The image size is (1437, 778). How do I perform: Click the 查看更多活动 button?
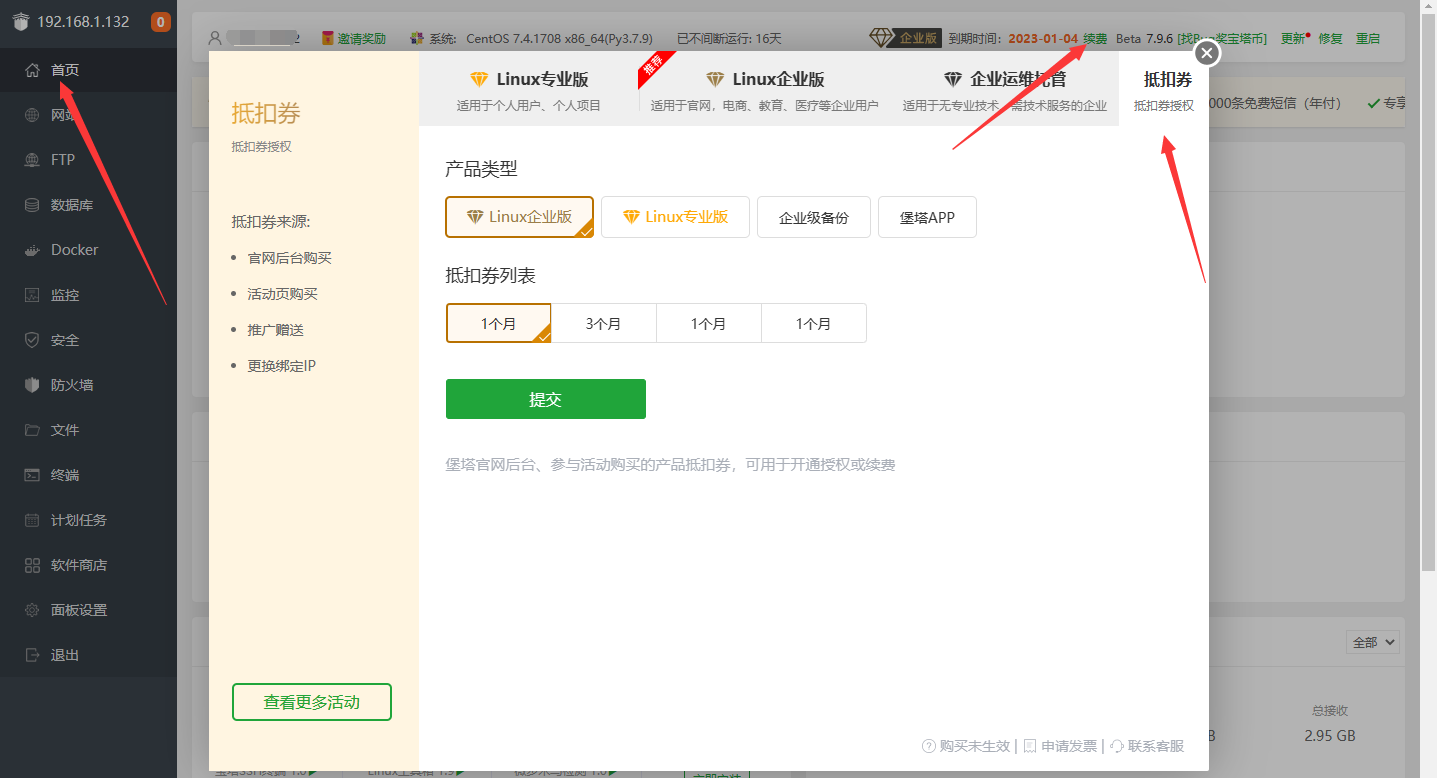312,702
